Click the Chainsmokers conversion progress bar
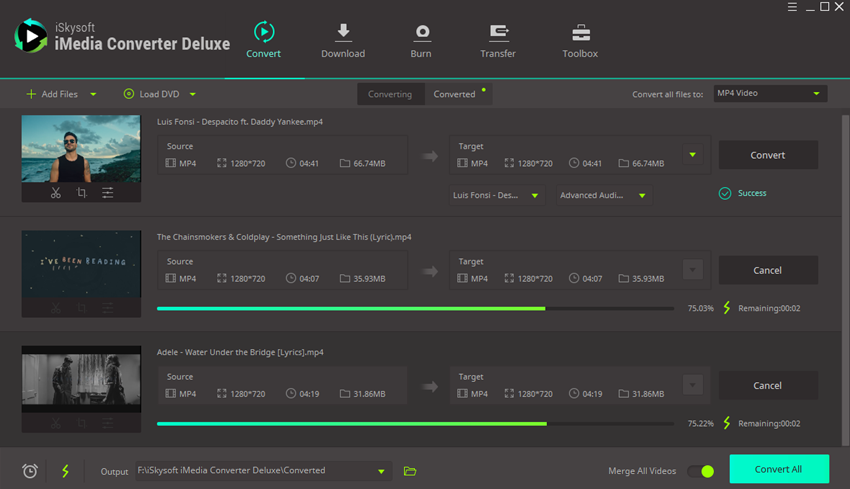 pyautogui.click(x=415, y=308)
